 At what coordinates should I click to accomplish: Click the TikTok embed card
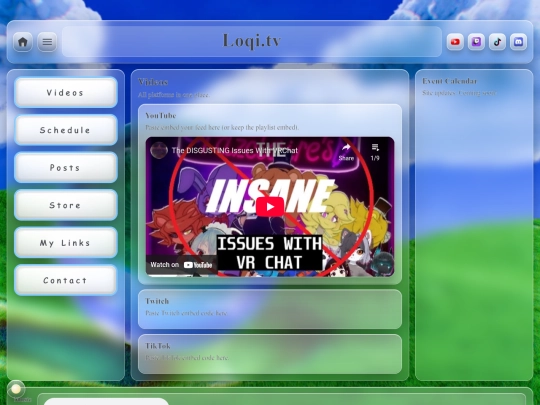click(x=270, y=354)
